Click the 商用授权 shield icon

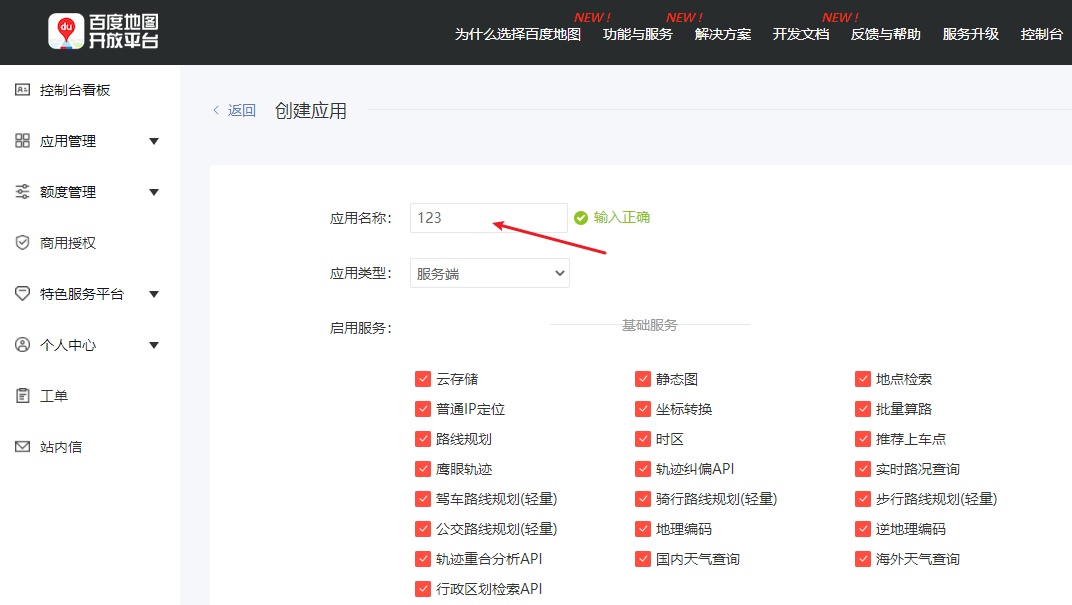(23, 243)
